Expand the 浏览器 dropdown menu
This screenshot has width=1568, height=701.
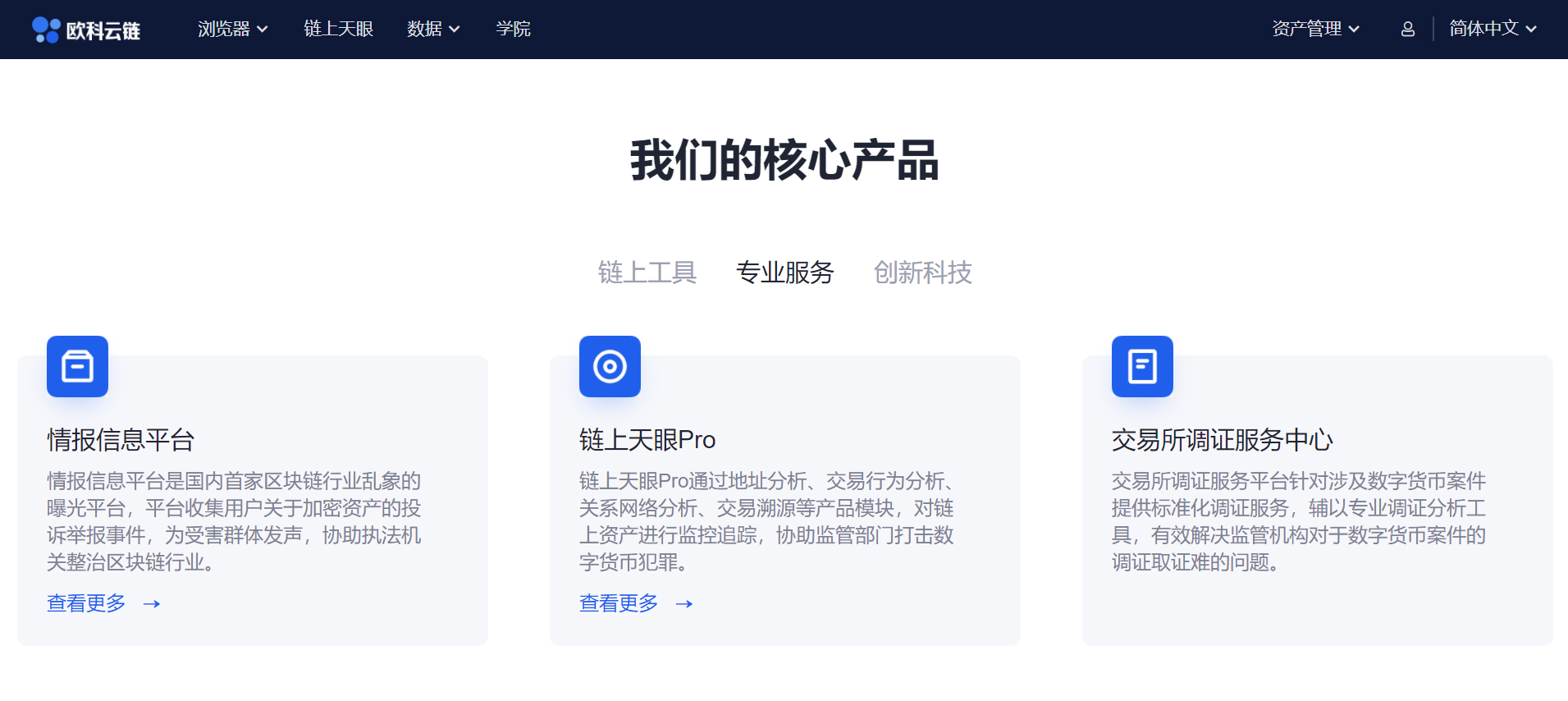pos(233,29)
